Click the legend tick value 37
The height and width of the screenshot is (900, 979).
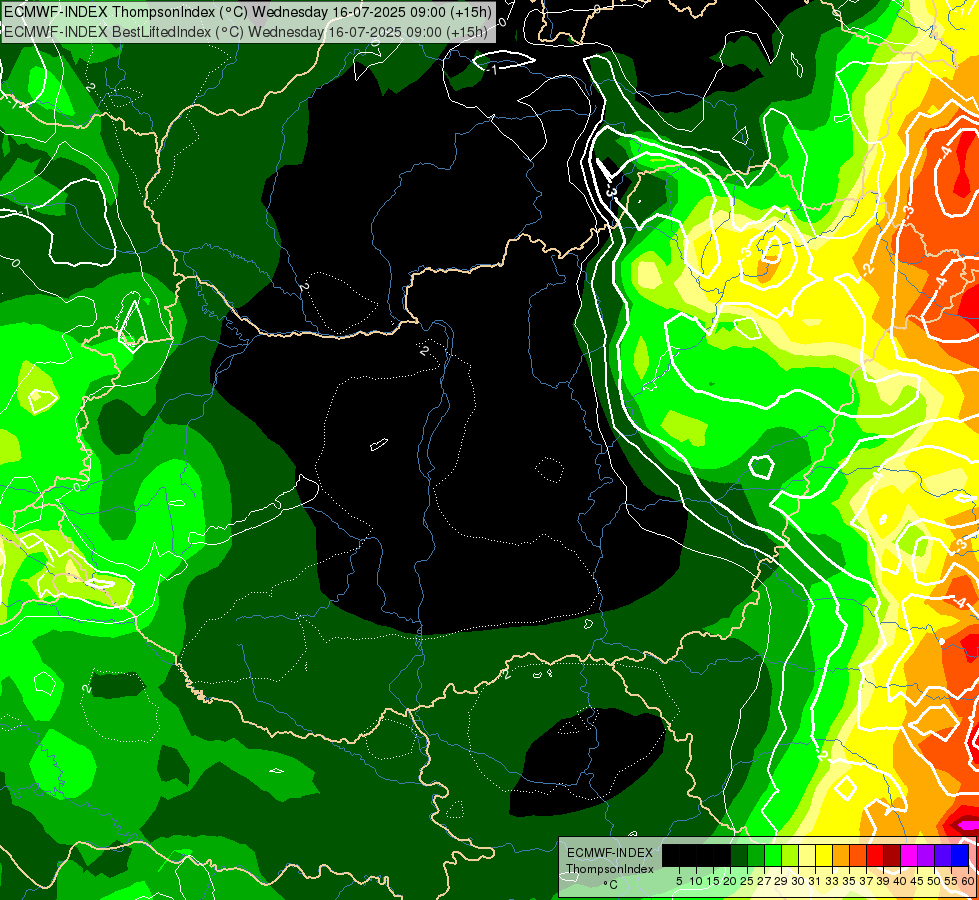click(x=867, y=881)
